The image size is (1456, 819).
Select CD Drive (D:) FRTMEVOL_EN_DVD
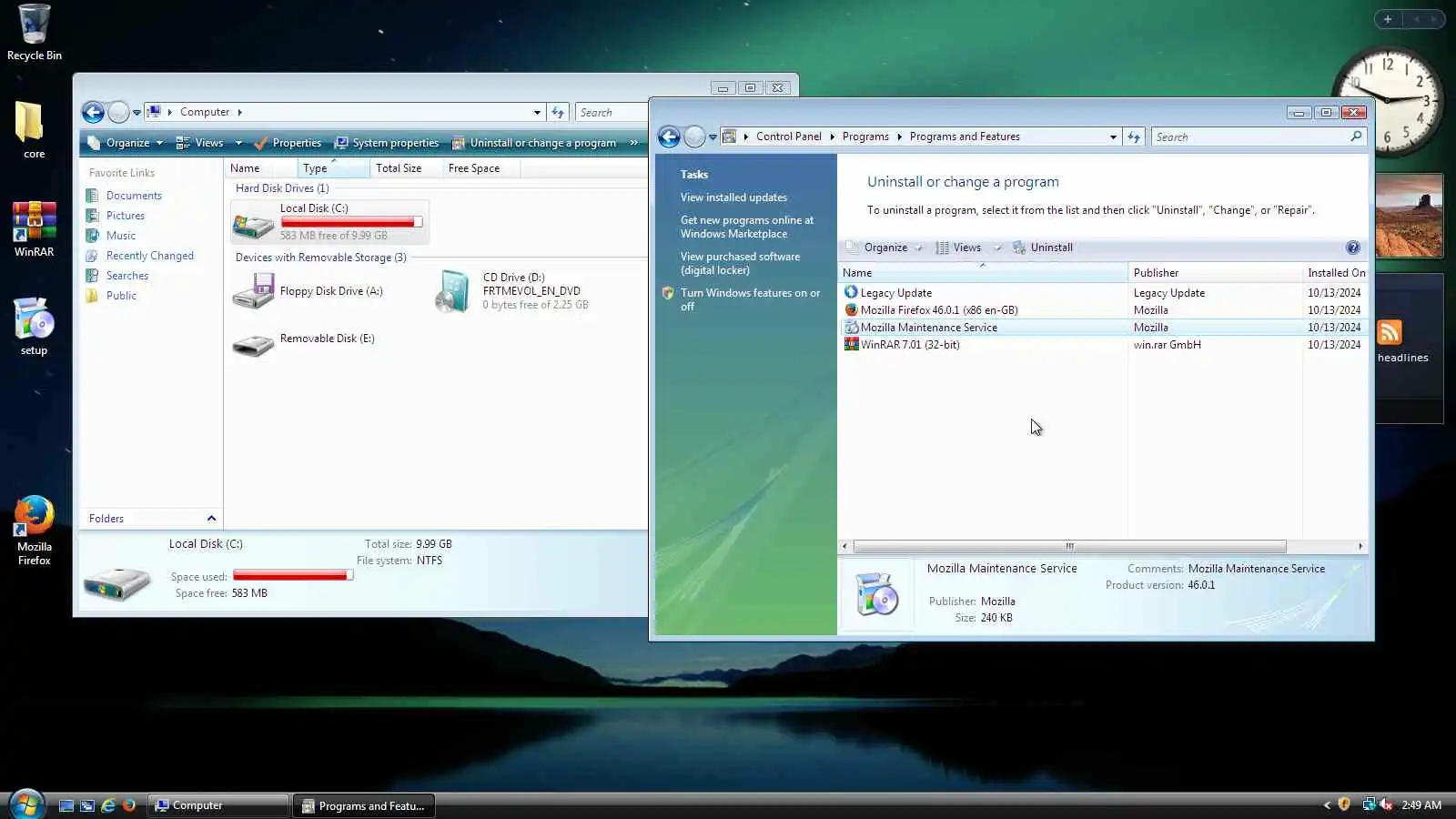512,291
